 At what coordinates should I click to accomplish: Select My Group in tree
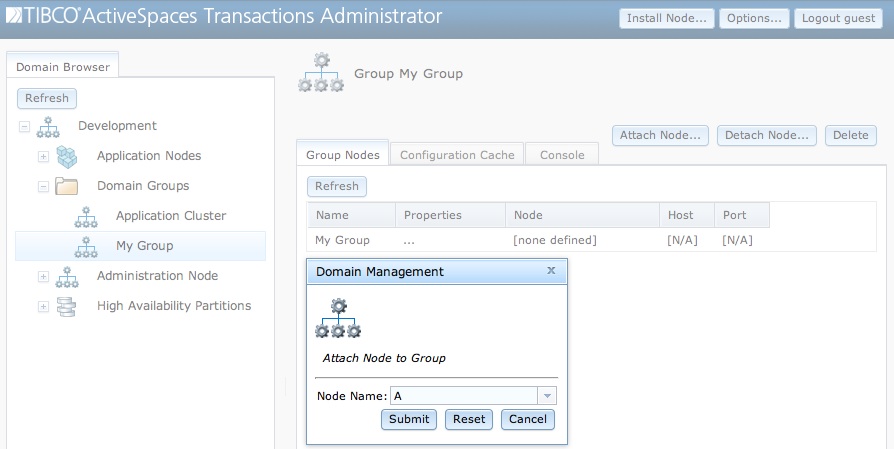[x=145, y=246]
